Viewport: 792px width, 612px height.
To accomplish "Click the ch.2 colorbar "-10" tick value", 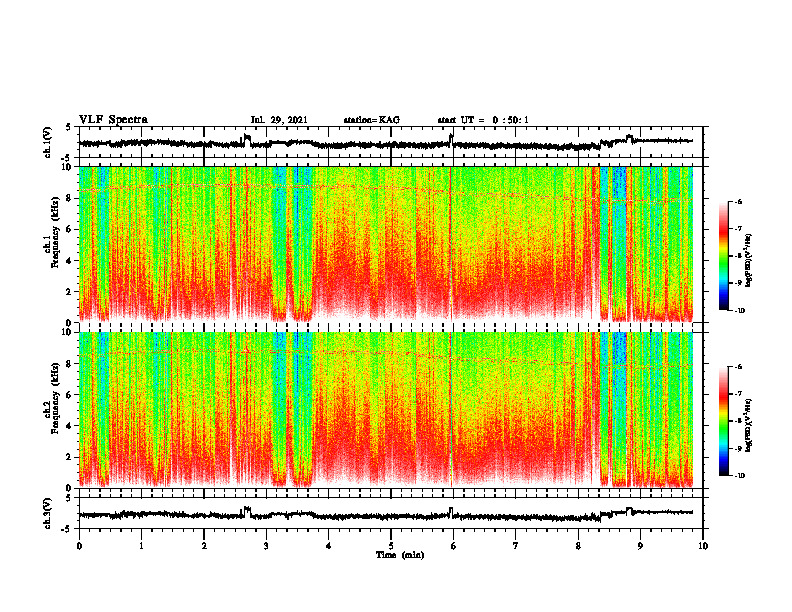I will (x=739, y=476).
